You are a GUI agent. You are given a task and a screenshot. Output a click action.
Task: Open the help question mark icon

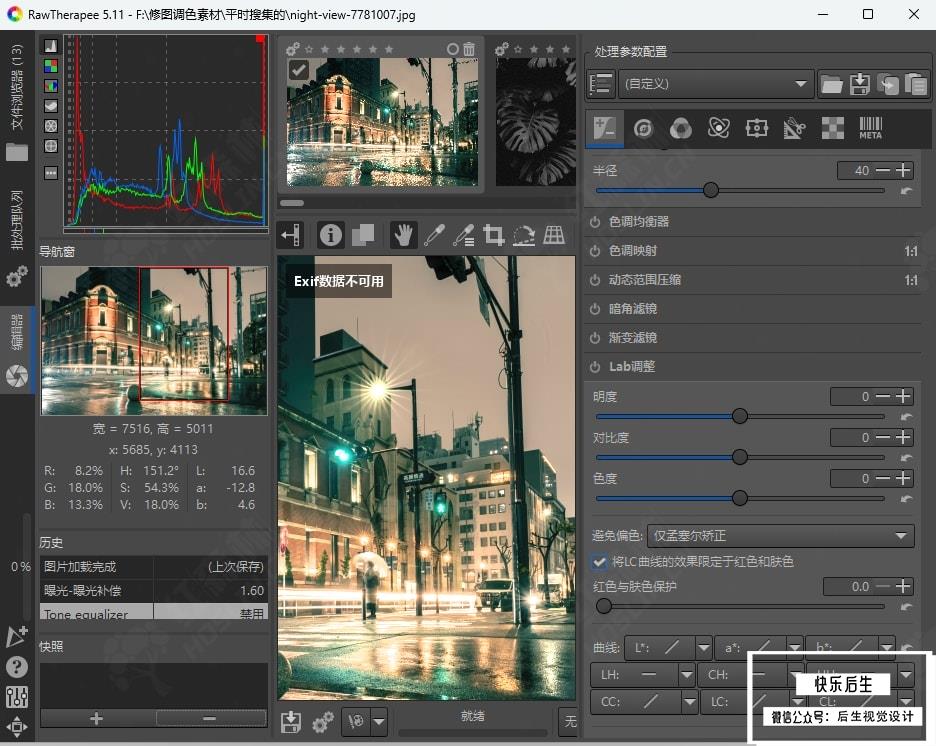[x=17, y=666]
